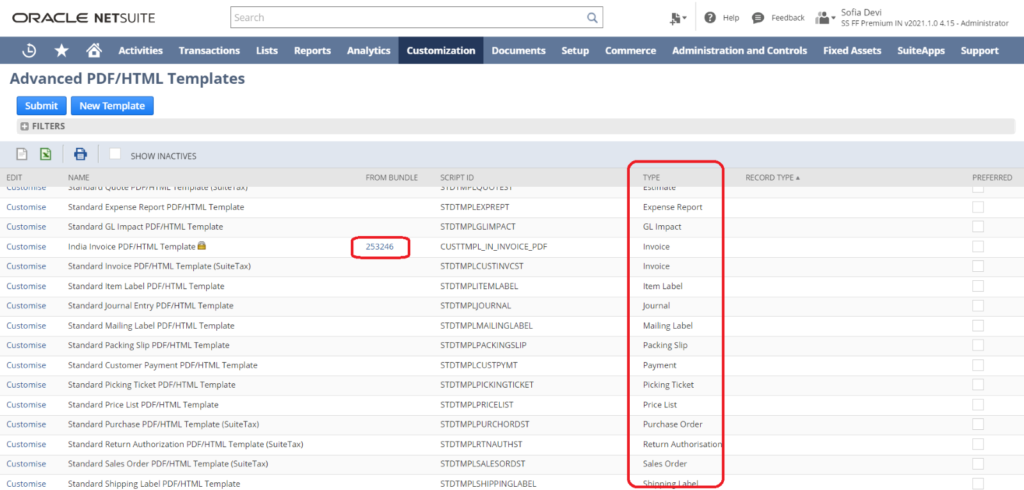
Task: Open bundle 253246 link
Action: click(x=379, y=247)
